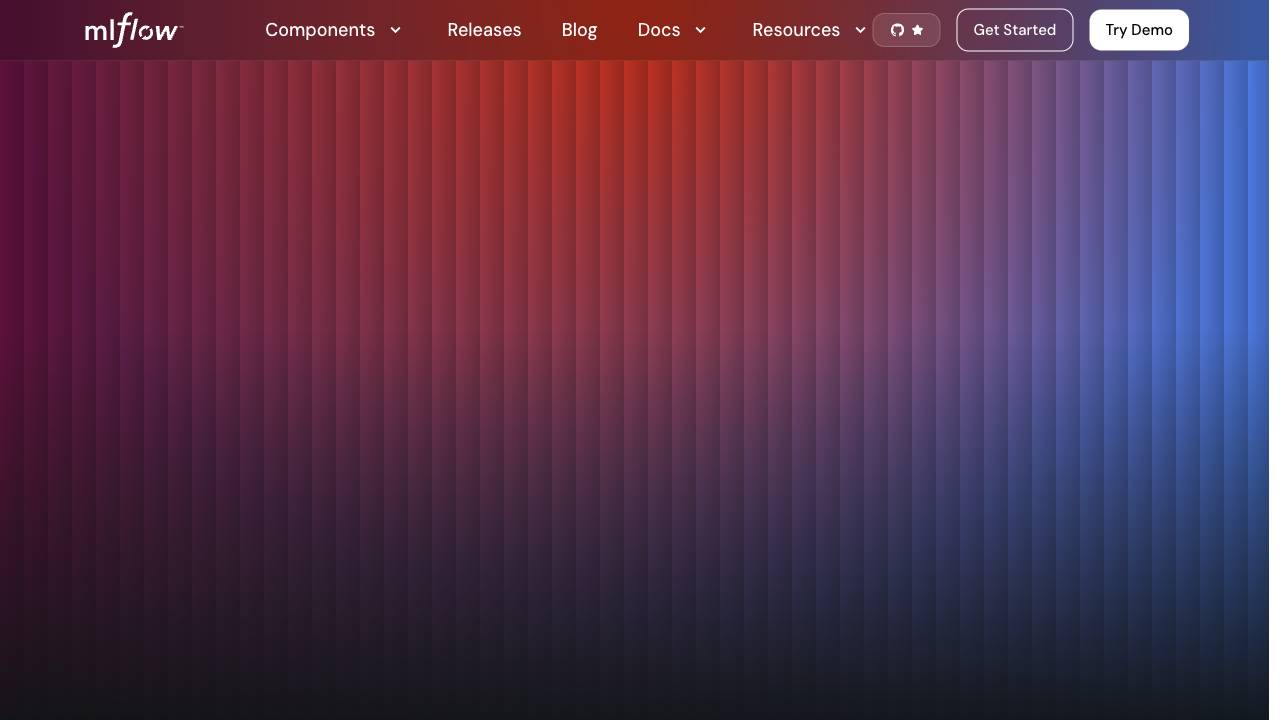Click the Try Demo button
This screenshot has width=1280, height=720.
[1139, 30]
